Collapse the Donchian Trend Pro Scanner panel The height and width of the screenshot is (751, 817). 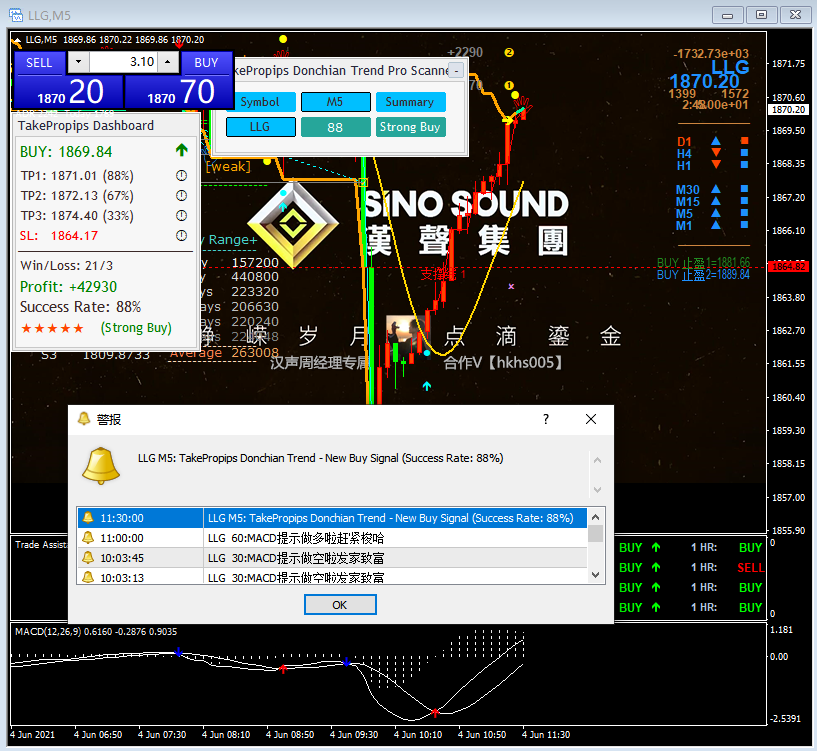(456, 70)
